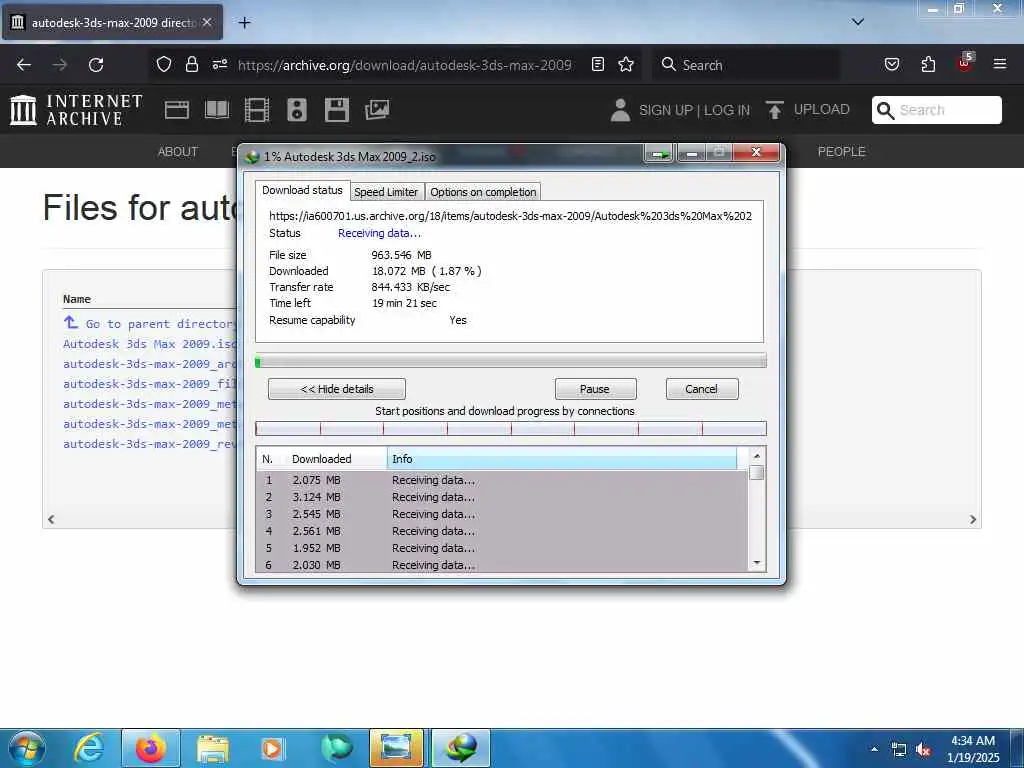Viewport: 1024px width, 768px height.
Task: Click the LOG IN link
Action: (726, 110)
